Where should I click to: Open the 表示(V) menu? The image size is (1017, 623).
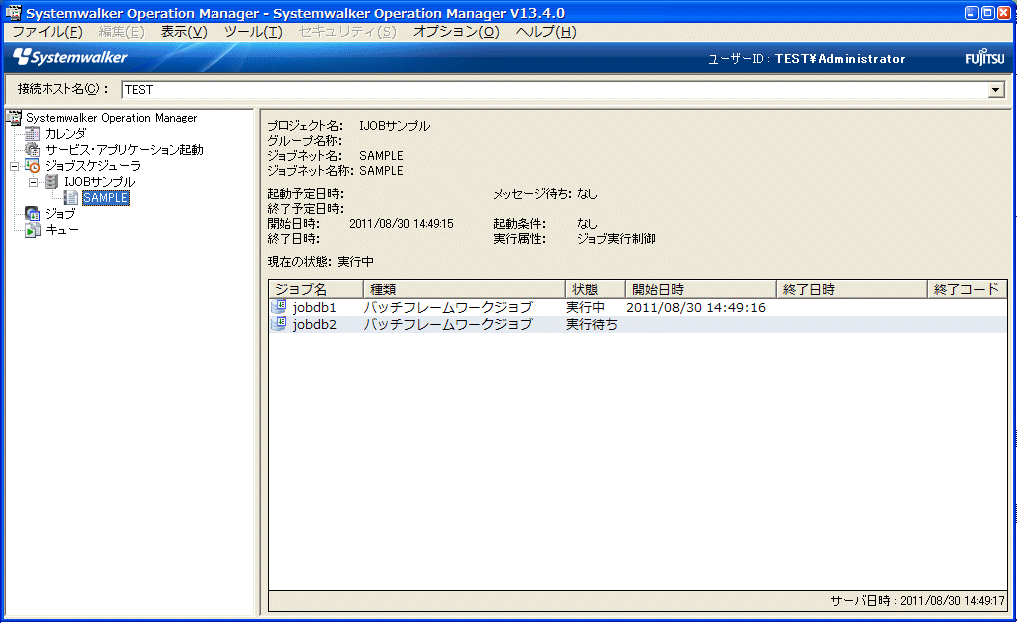pyautogui.click(x=184, y=32)
